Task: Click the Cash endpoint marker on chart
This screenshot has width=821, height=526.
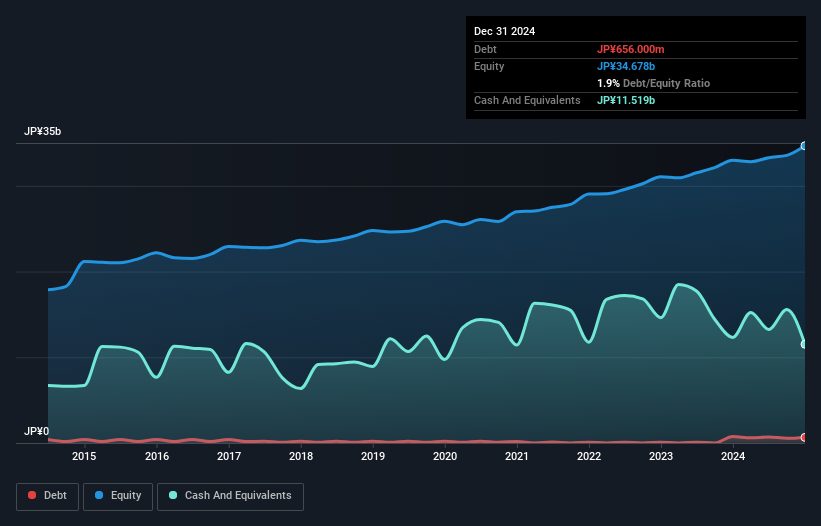Action: point(804,344)
